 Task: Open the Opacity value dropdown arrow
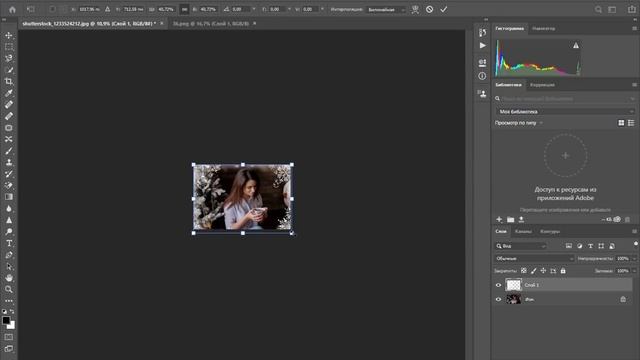point(634,258)
